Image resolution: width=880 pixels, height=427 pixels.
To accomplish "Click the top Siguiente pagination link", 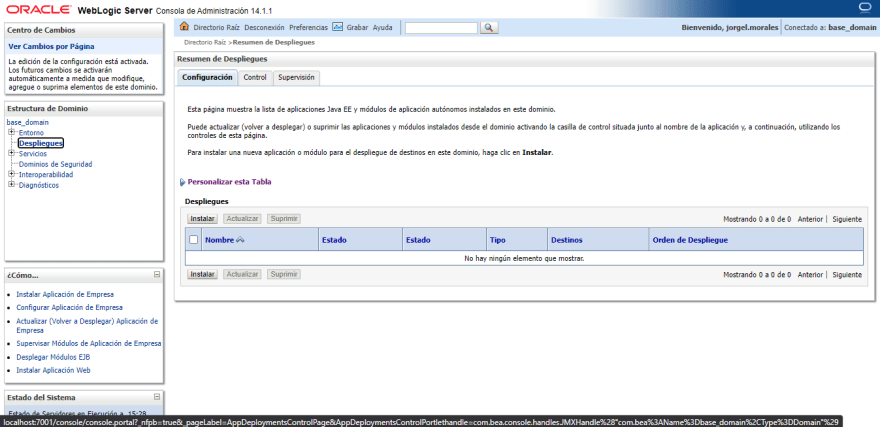I will (847, 219).
